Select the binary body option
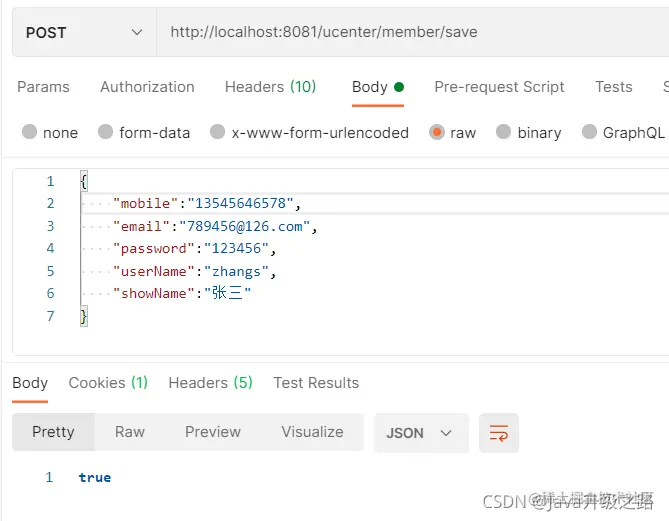Screen dimensions: 669x521 click(x=529, y=133)
